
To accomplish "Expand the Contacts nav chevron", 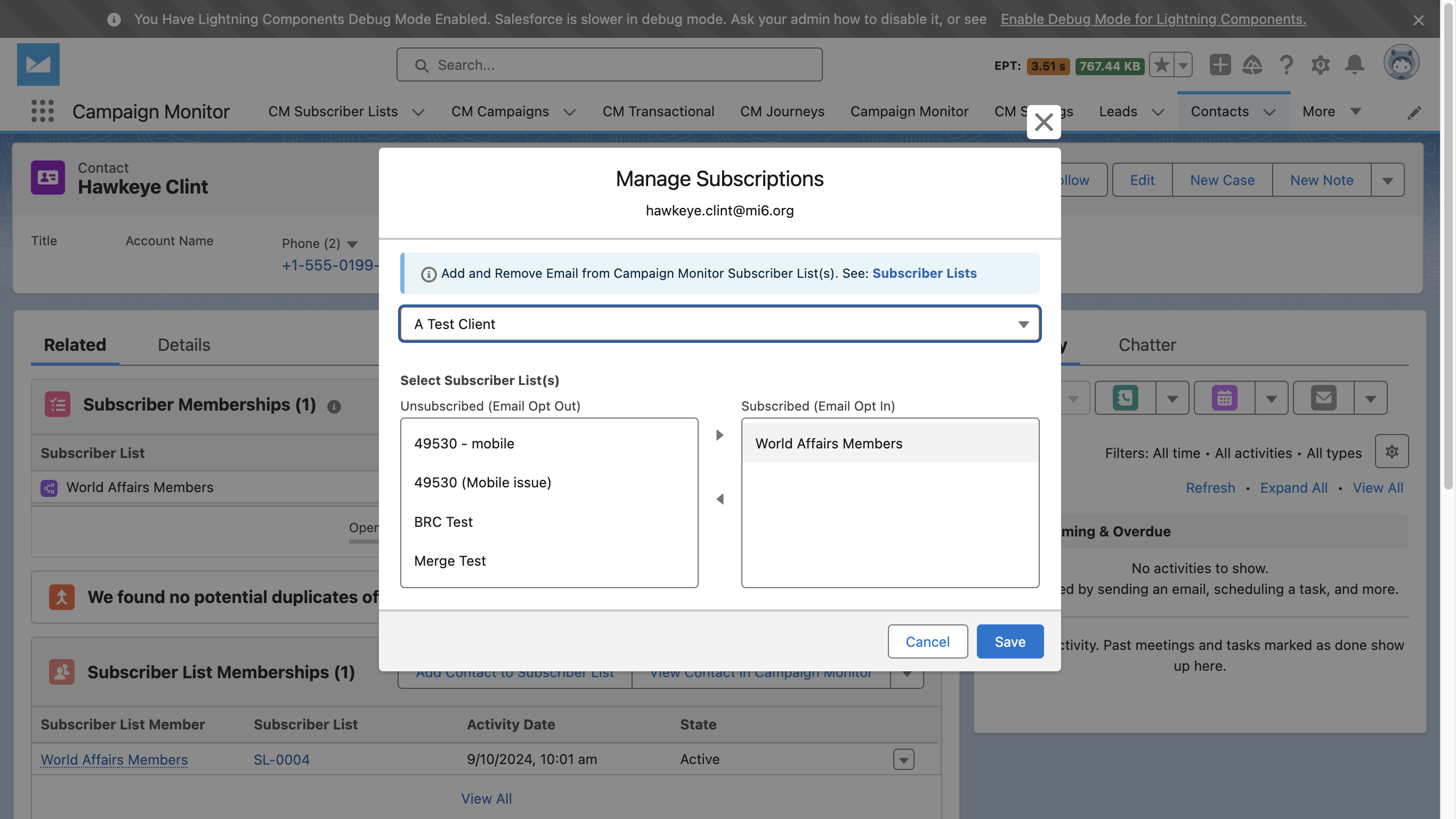I will click(x=1269, y=112).
